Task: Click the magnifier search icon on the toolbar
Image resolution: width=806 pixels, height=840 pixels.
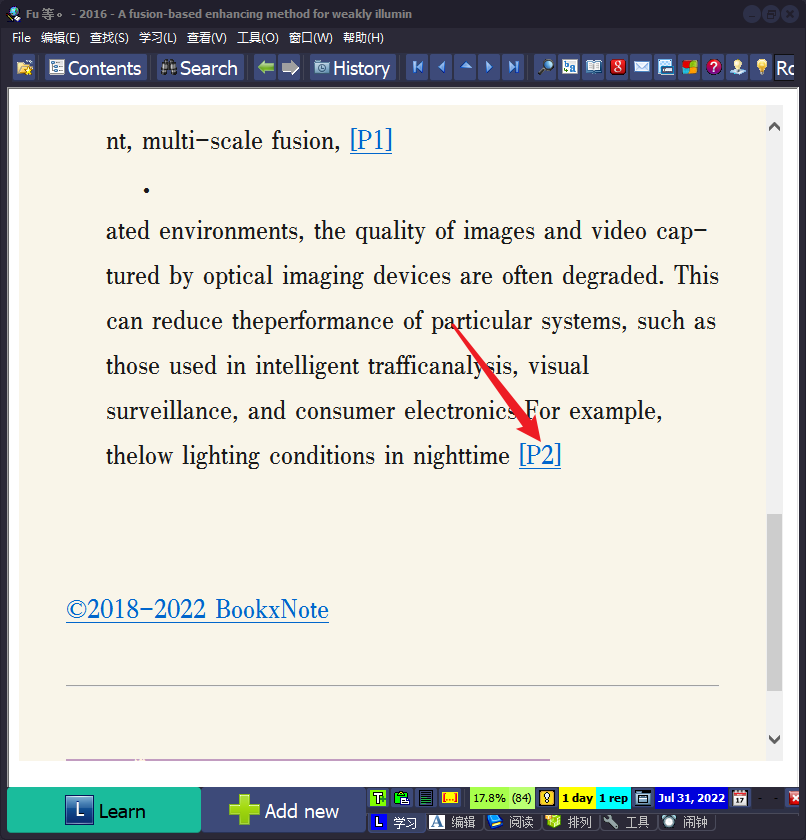Action: coord(545,66)
